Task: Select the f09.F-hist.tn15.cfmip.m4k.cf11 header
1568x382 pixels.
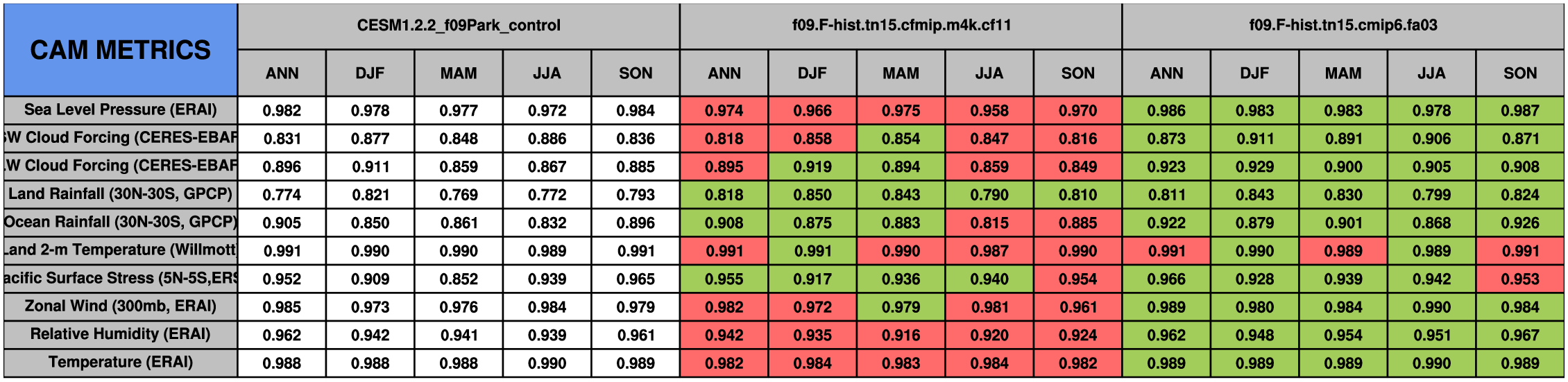Action: click(901, 26)
